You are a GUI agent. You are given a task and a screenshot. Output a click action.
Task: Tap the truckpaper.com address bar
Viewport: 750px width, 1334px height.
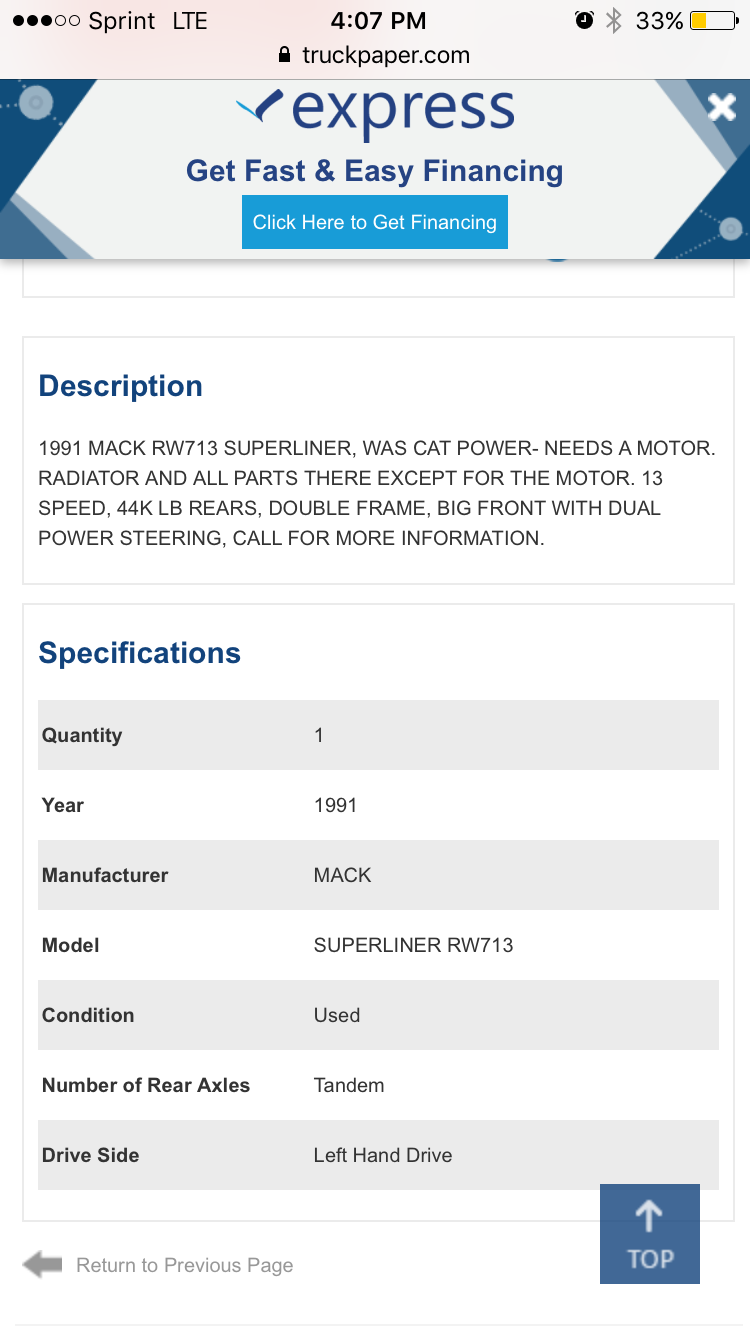pos(375,55)
